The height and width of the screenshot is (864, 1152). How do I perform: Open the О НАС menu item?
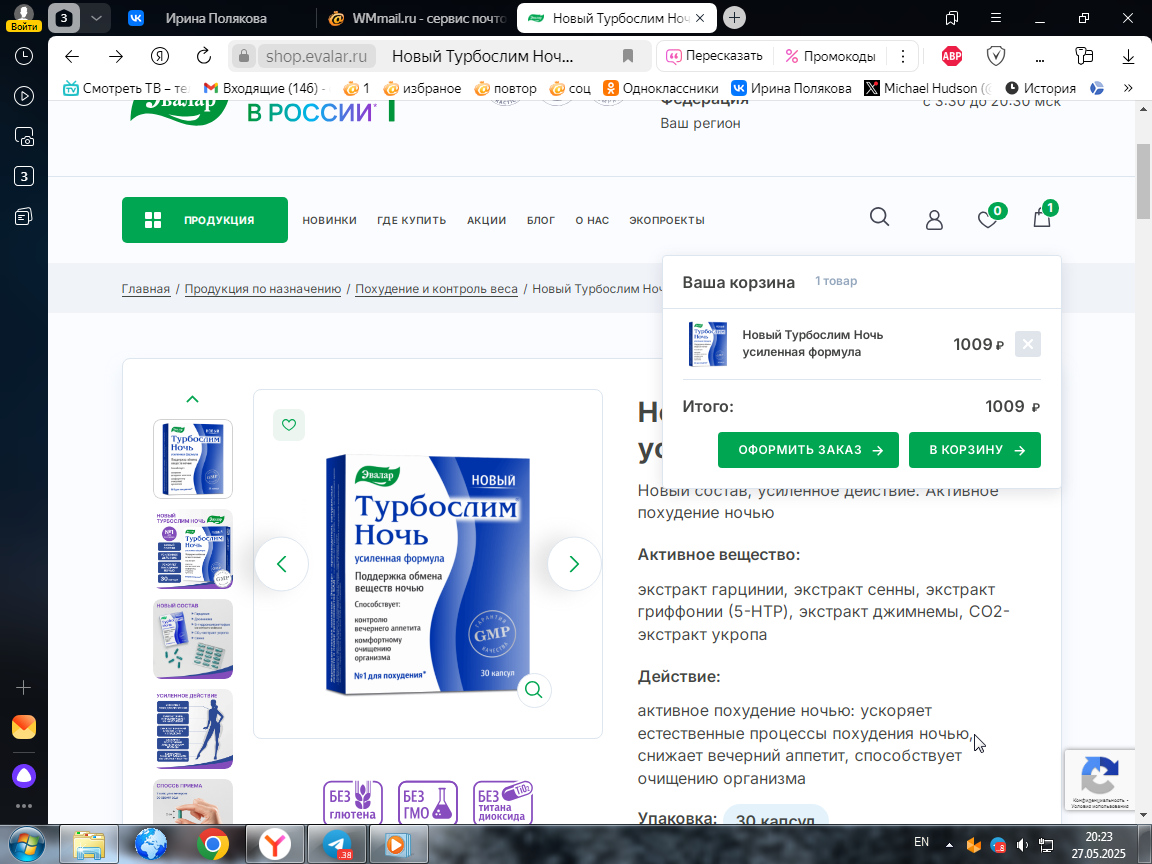coord(592,220)
